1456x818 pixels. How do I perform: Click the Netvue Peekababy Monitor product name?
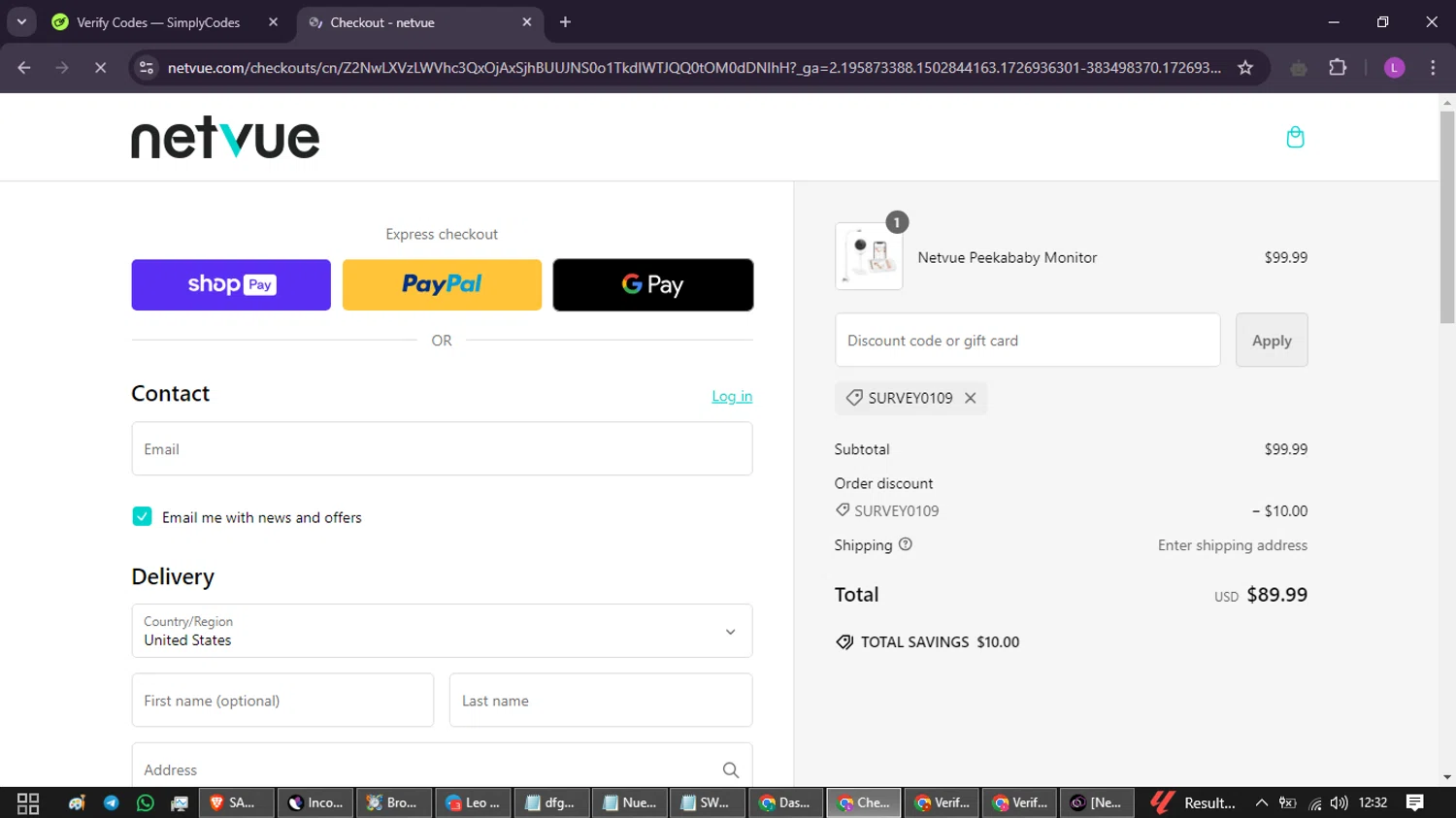point(1008,257)
